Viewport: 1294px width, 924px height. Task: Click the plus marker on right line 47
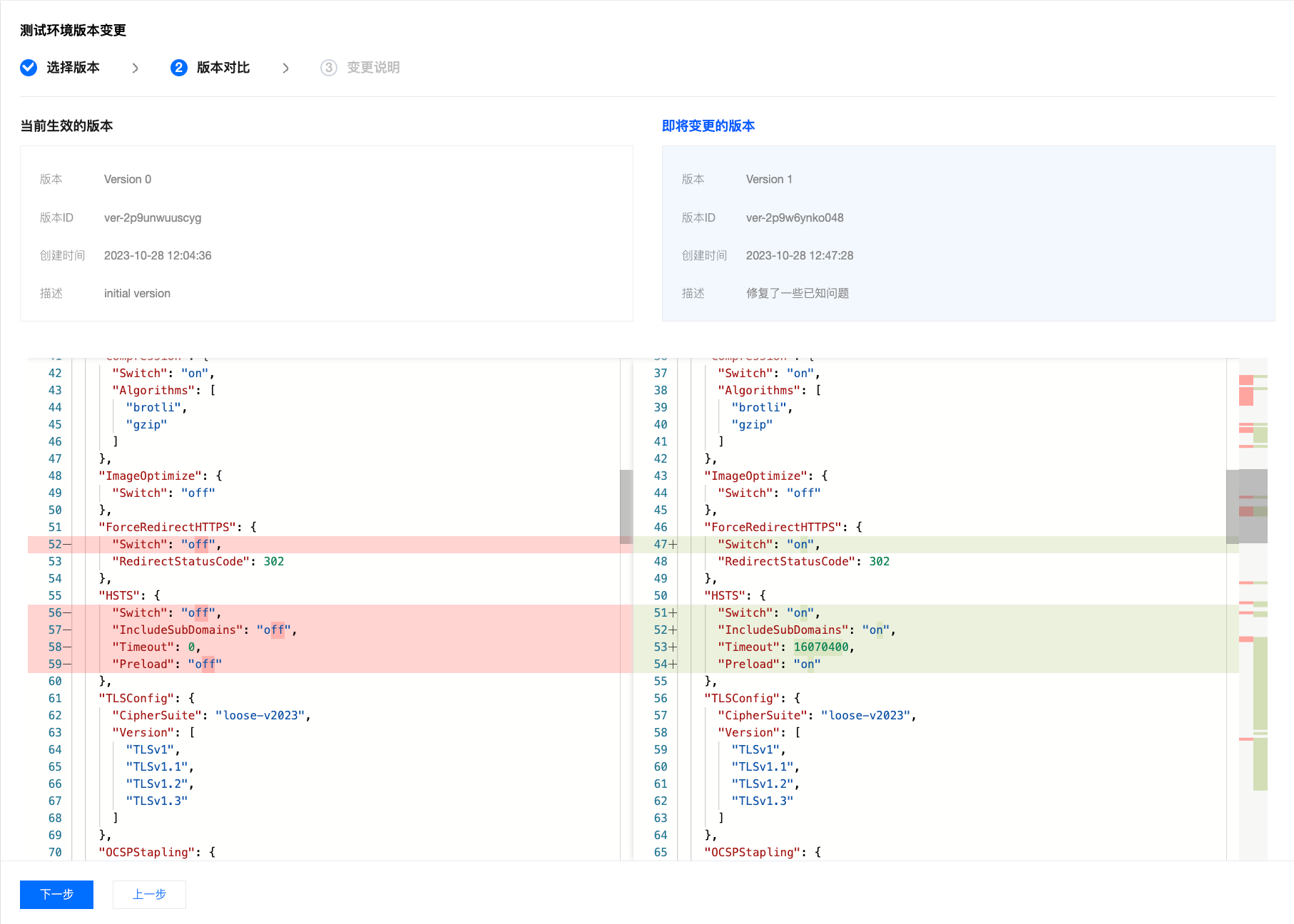click(x=673, y=545)
